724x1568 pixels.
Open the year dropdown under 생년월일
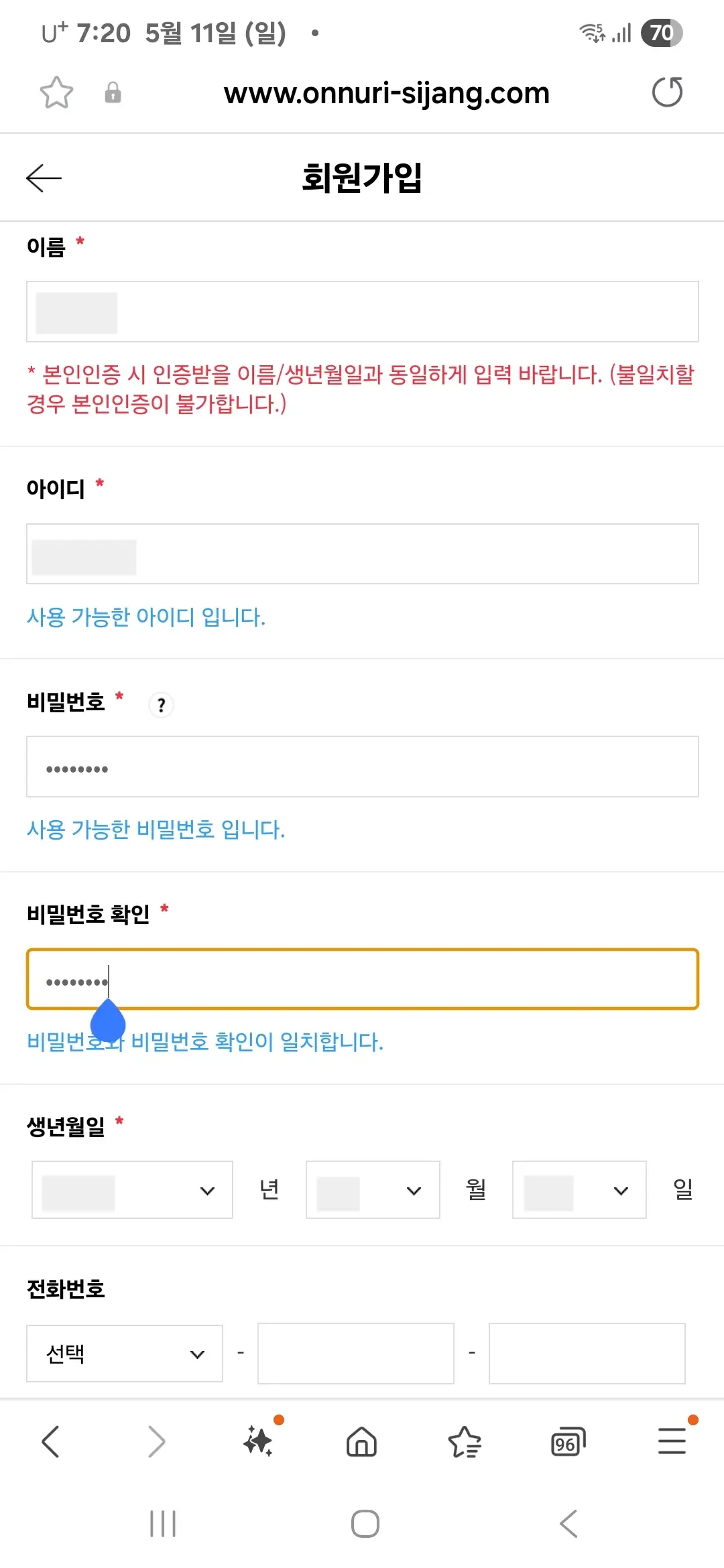click(x=131, y=1189)
